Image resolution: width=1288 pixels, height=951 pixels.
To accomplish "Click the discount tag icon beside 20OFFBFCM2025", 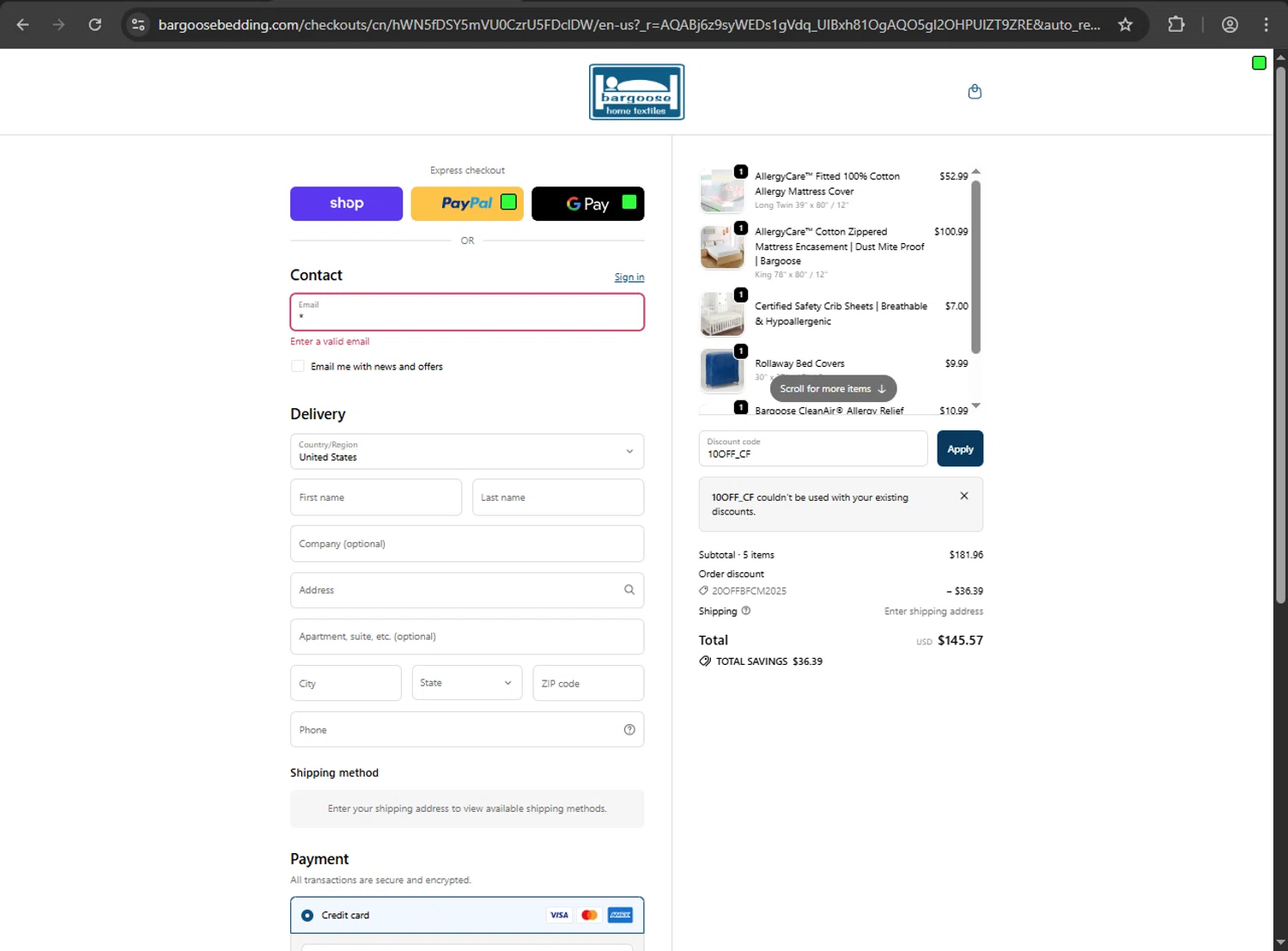I will click(x=704, y=591).
